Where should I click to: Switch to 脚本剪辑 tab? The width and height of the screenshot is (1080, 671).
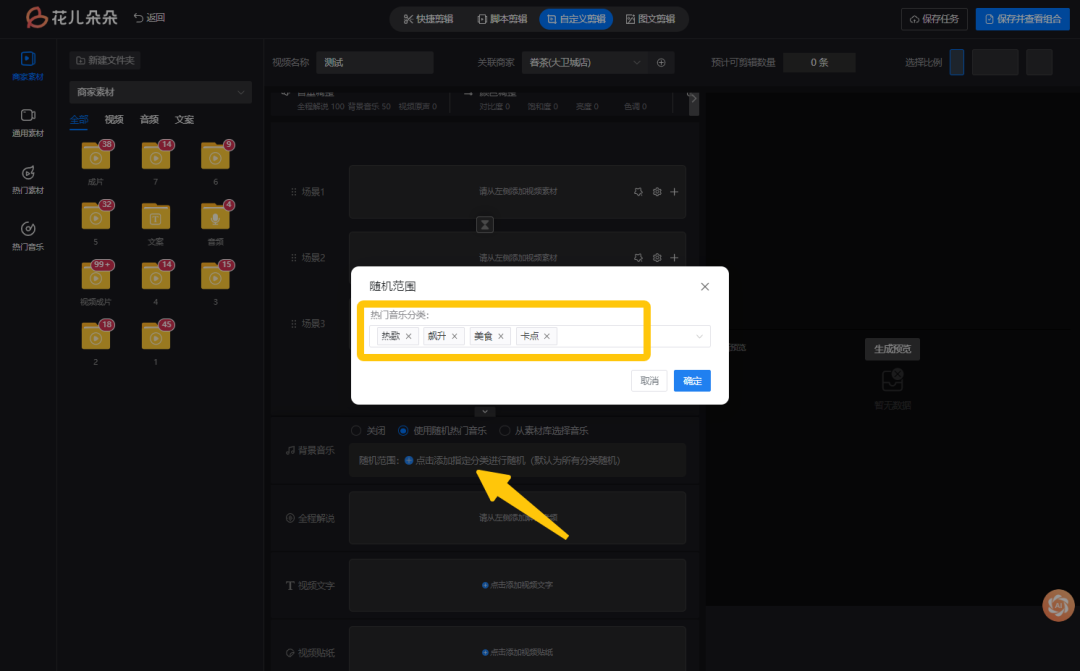(502, 19)
